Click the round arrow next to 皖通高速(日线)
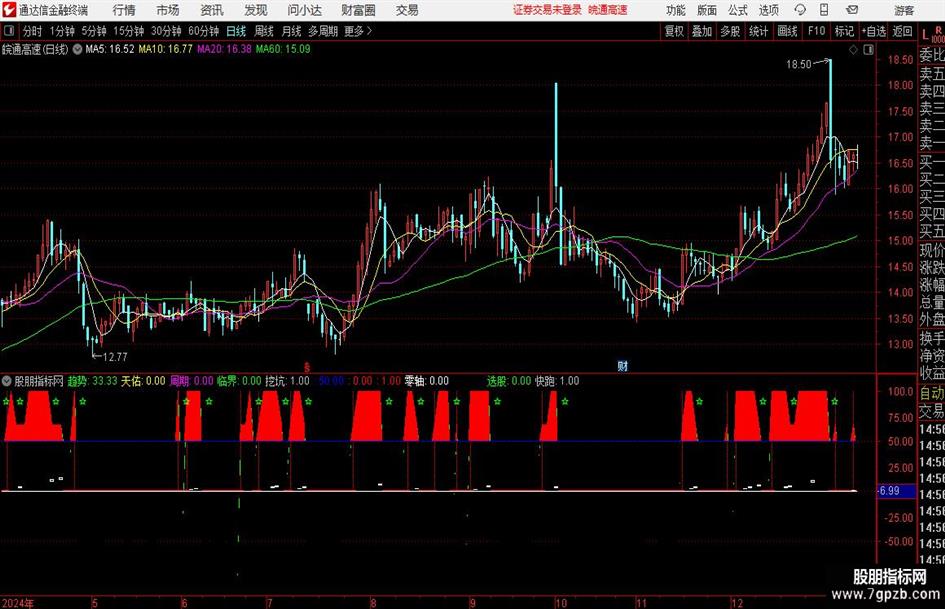The width and height of the screenshot is (945, 609). click(x=77, y=49)
